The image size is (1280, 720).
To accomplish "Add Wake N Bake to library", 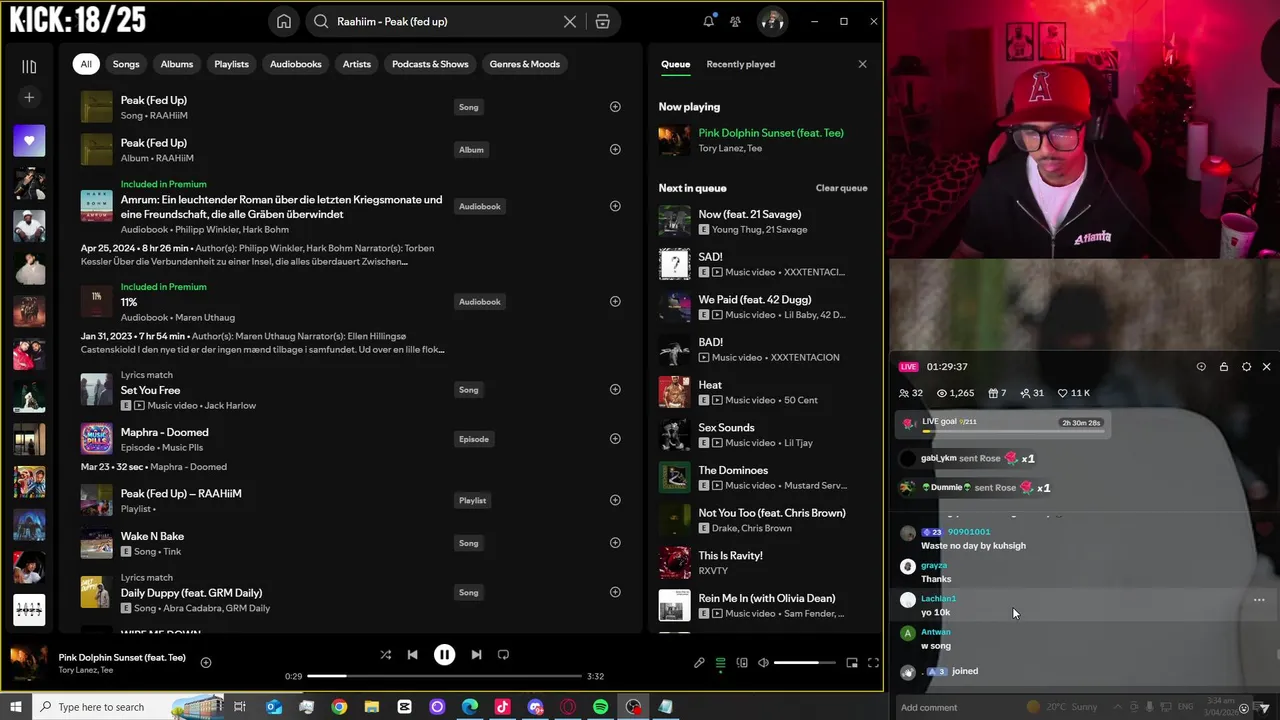I will tap(615, 543).
